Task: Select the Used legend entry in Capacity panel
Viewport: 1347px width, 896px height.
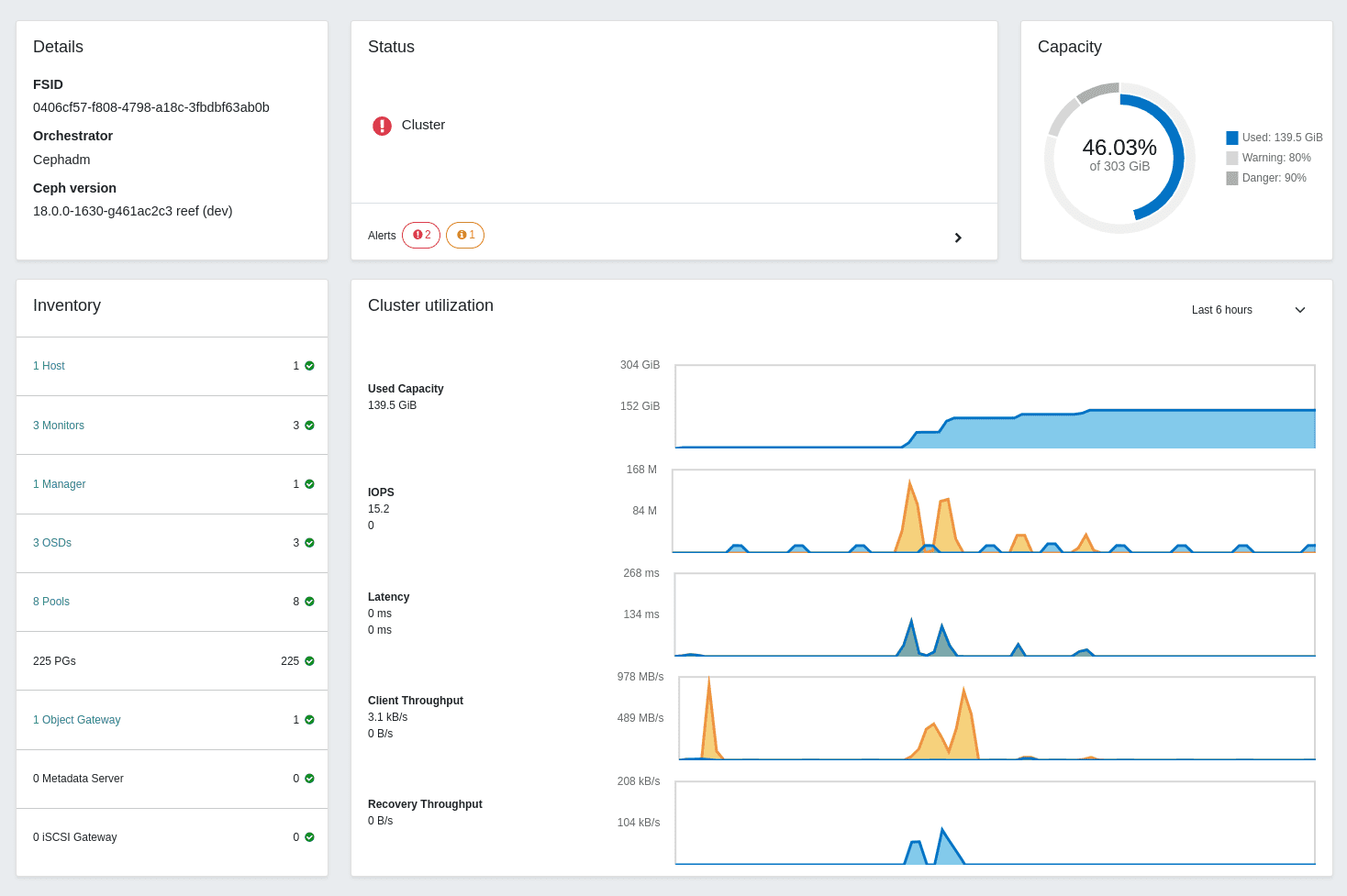Action: pyautogui.click(x=1275, y=138)
